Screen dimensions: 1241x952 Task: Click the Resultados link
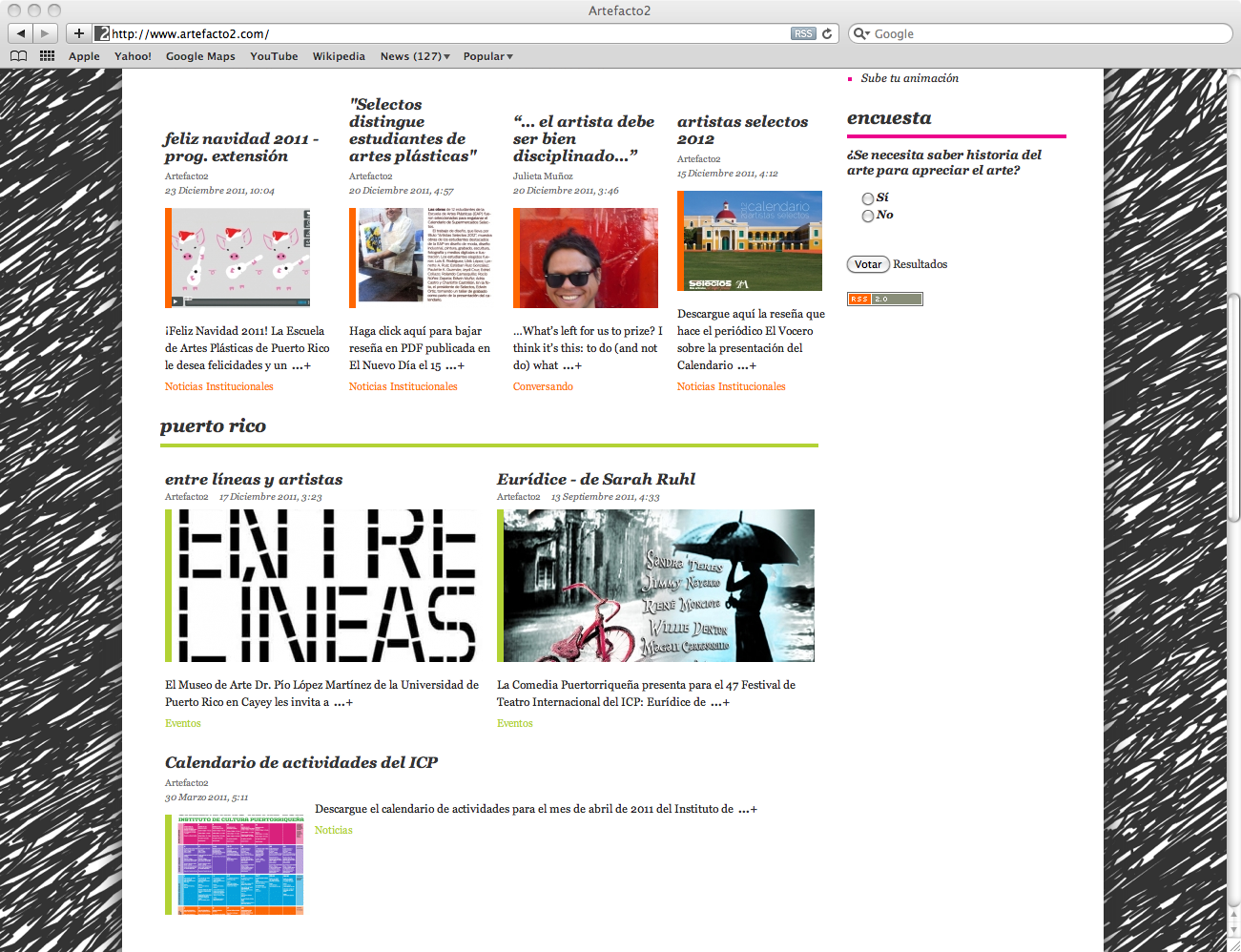(920, 264)
